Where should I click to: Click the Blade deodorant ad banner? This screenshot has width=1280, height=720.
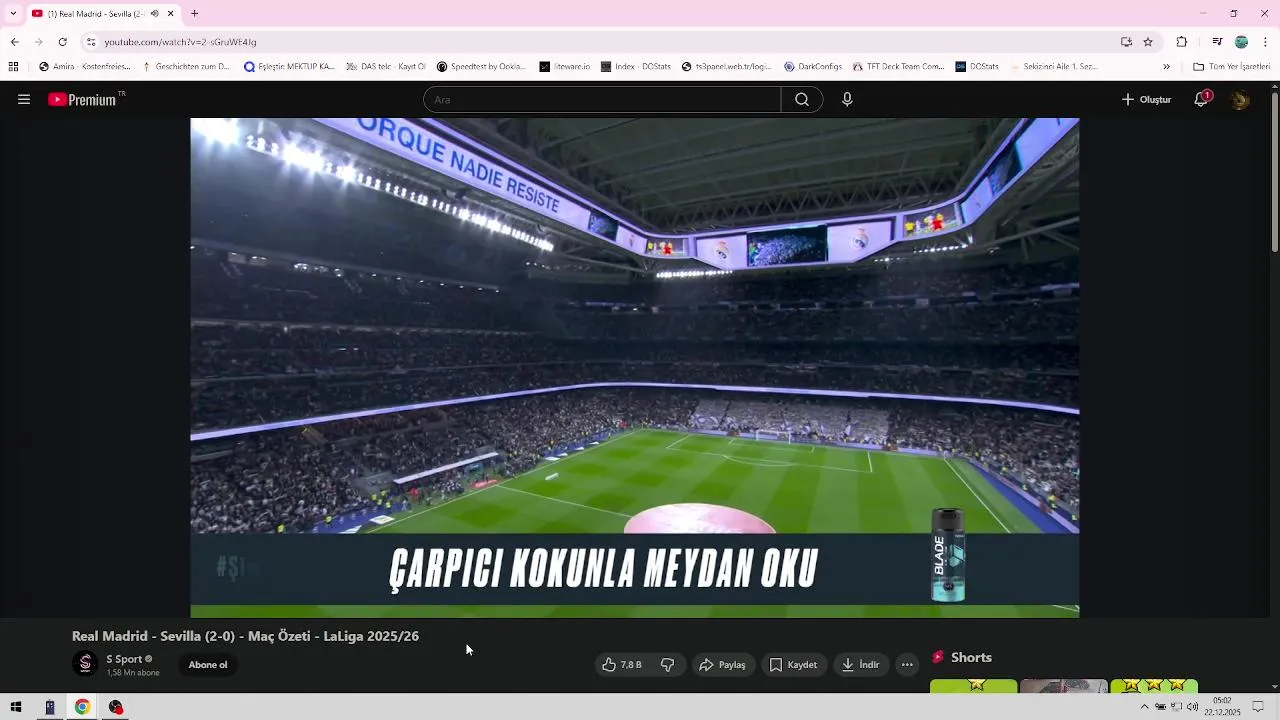(x=634, y=569)
